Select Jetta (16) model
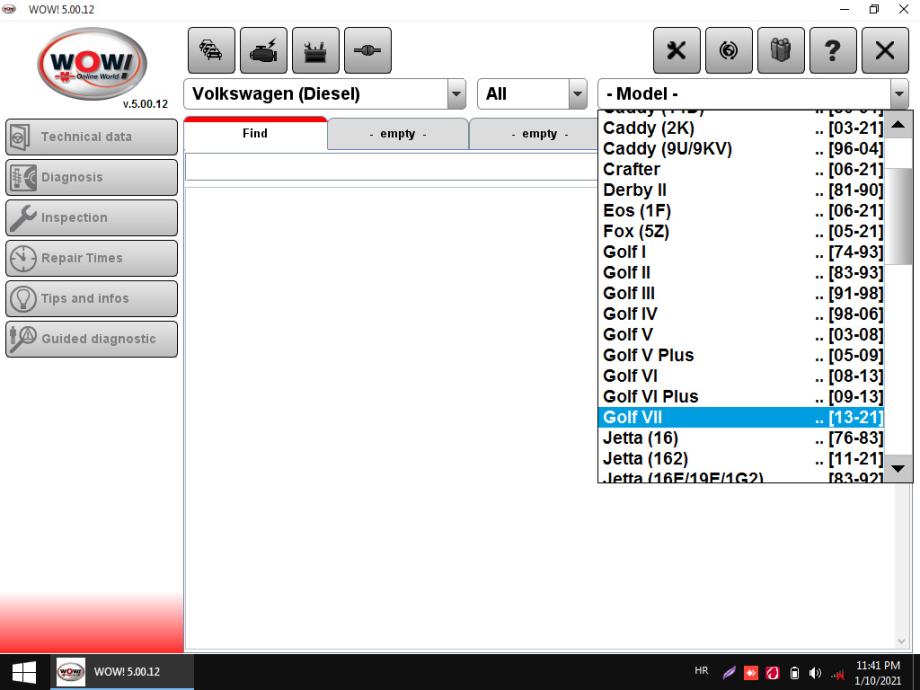The image size is (920, 690). [742, 438]
